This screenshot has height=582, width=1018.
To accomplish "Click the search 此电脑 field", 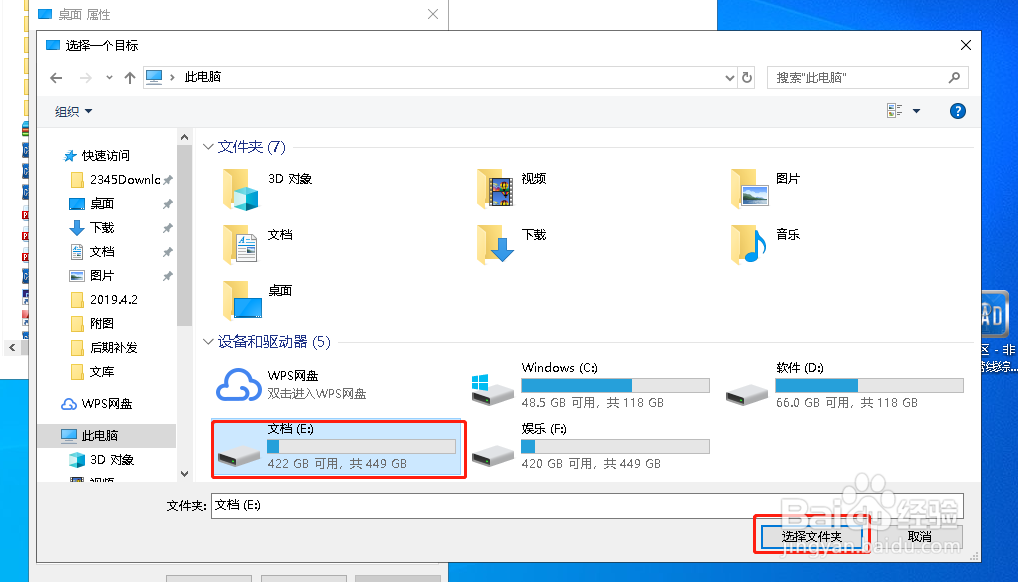I will coord(867,78).
